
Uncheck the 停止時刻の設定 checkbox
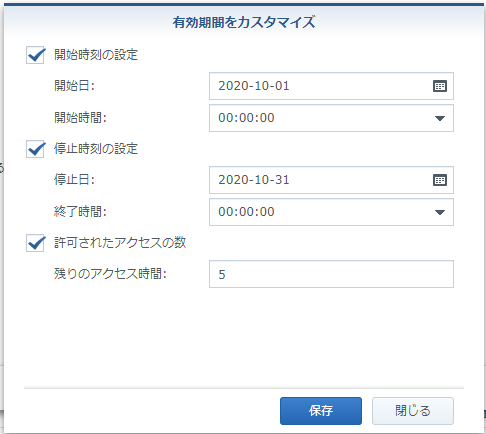35,149
